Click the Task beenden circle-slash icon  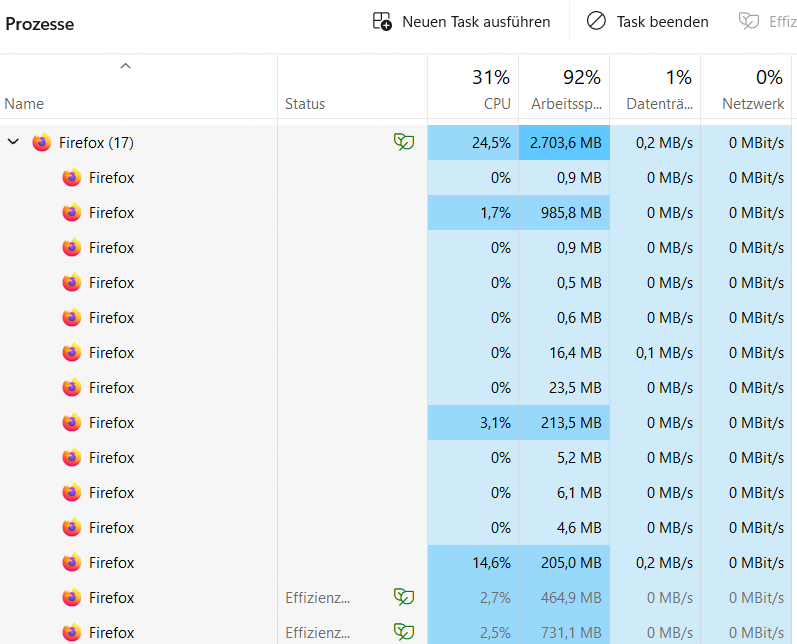(596, 21)
